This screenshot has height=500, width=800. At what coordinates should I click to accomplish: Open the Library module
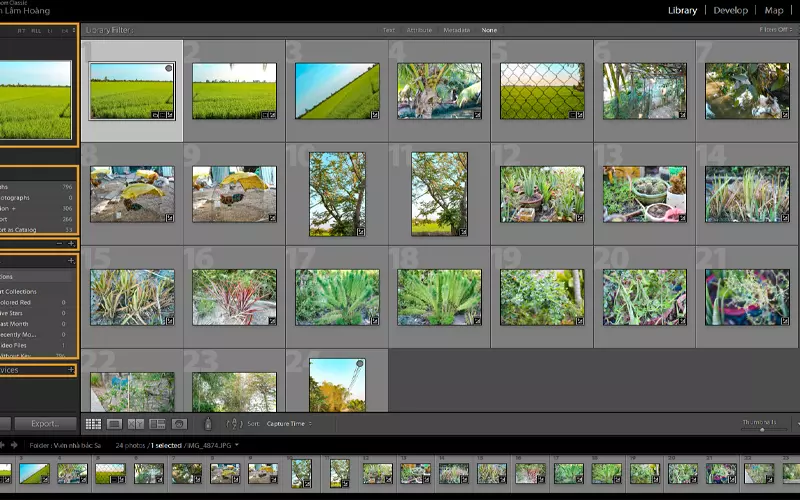tap(682, 10)
